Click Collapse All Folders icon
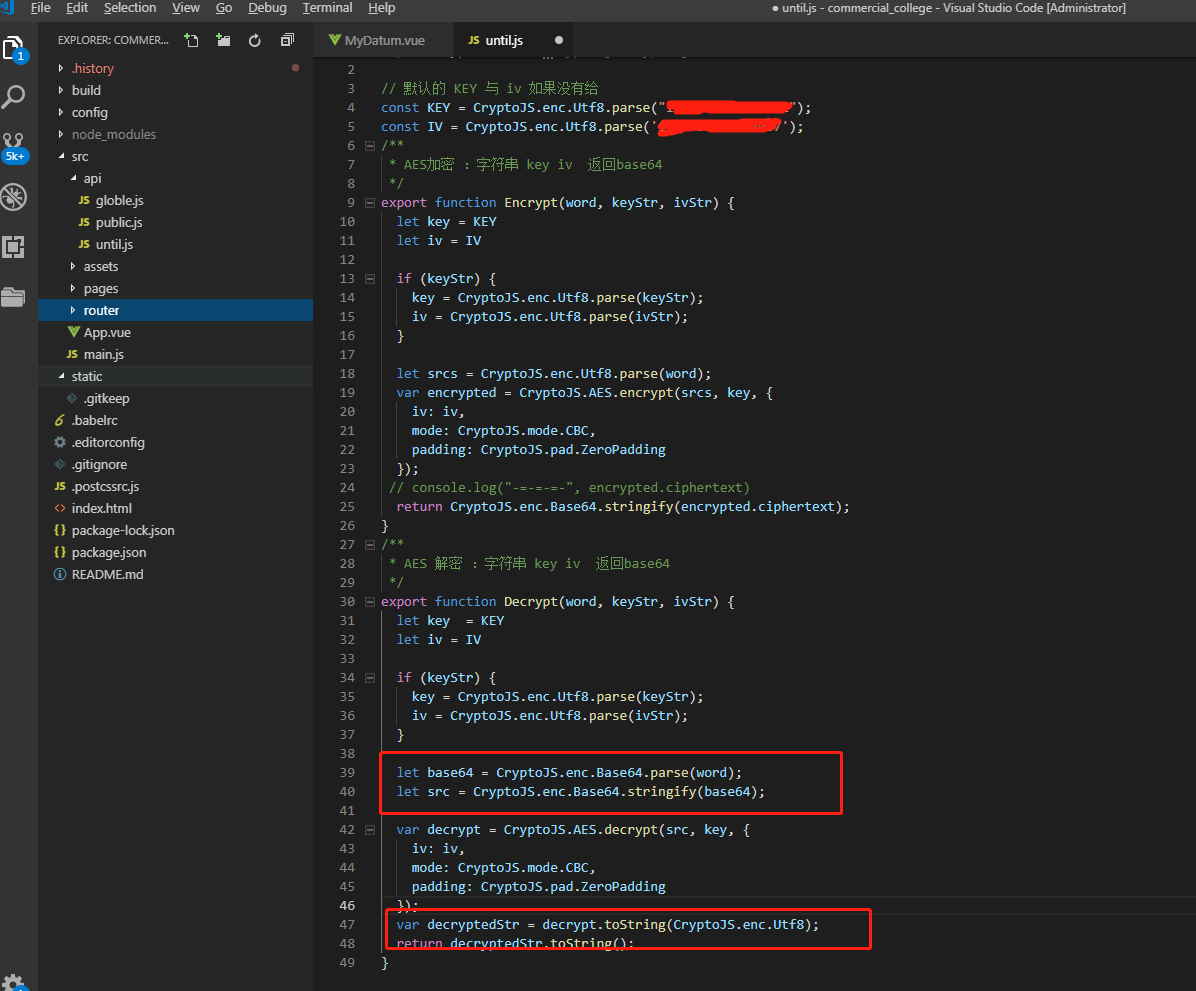 [287, 40]
